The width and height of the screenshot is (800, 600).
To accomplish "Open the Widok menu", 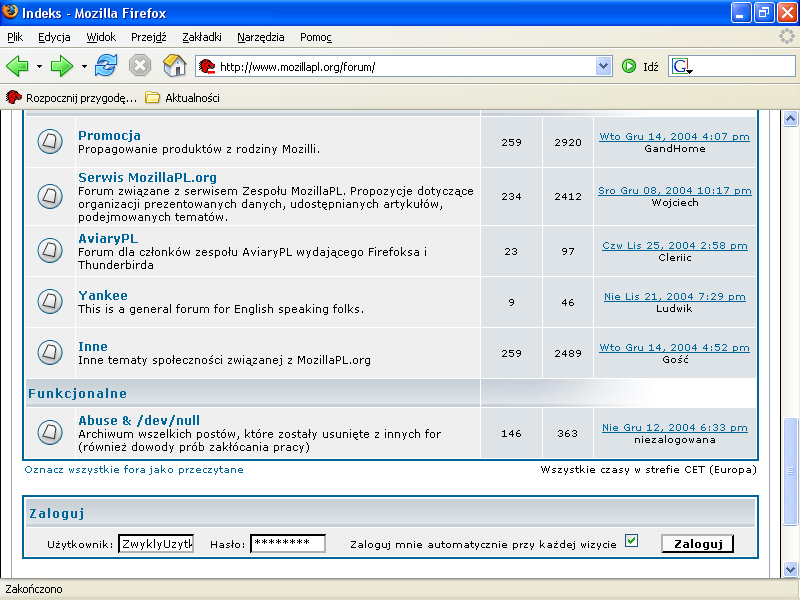I will (101, 37).
